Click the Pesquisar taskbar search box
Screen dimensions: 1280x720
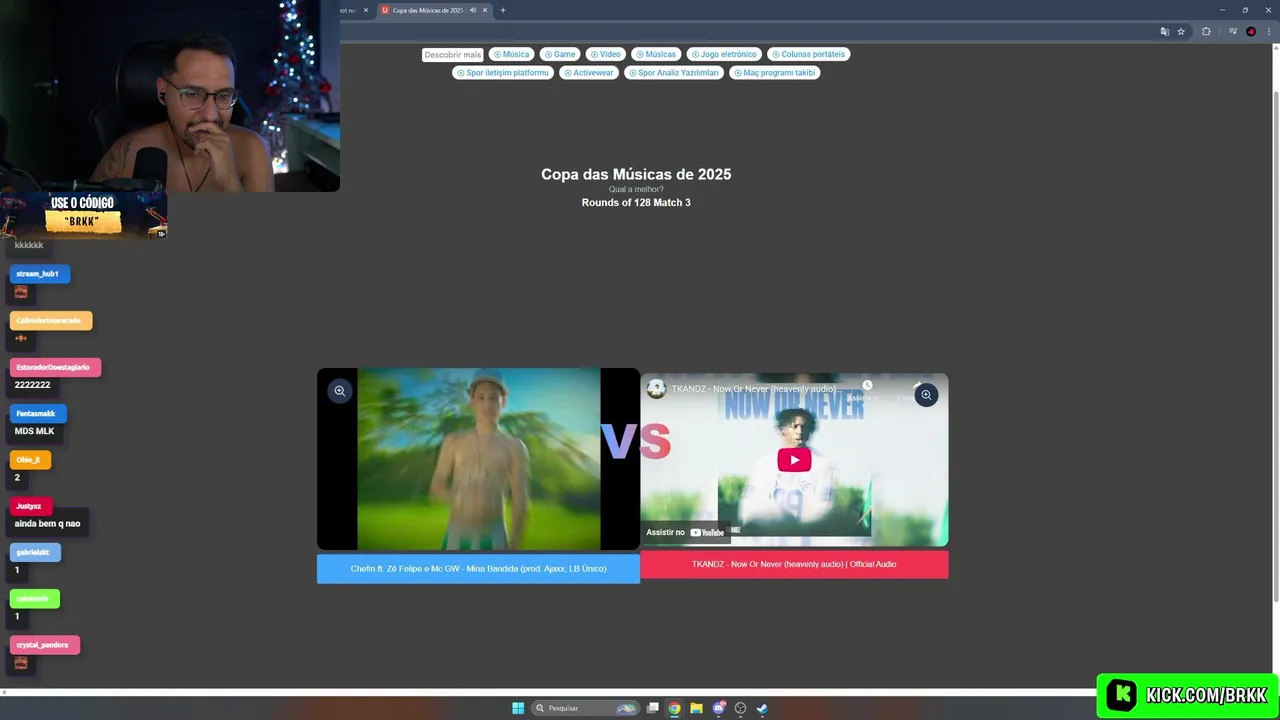tap(586, 708)
